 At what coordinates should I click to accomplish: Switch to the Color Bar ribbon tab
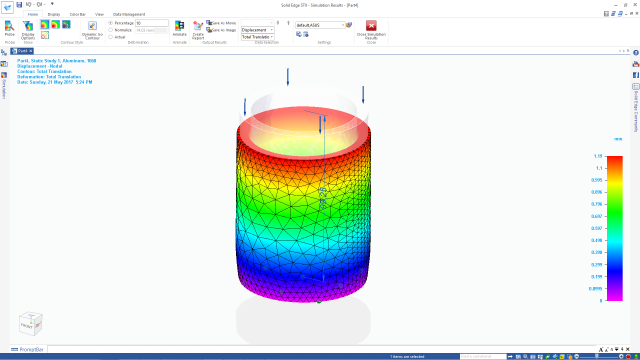[x=77, y=14]
